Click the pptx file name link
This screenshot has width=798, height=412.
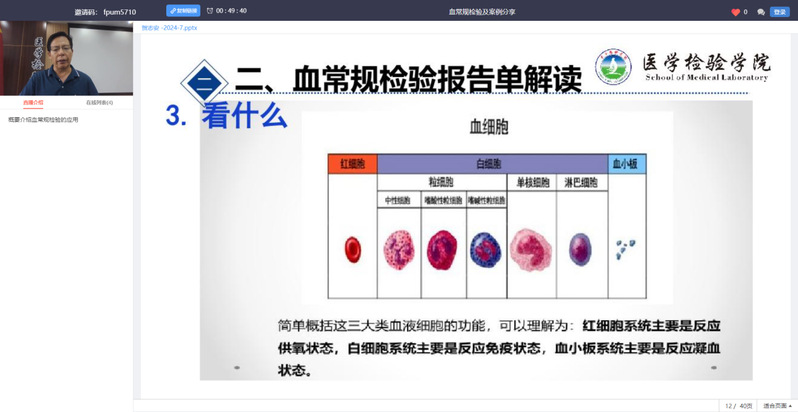(x=169, y=28)
